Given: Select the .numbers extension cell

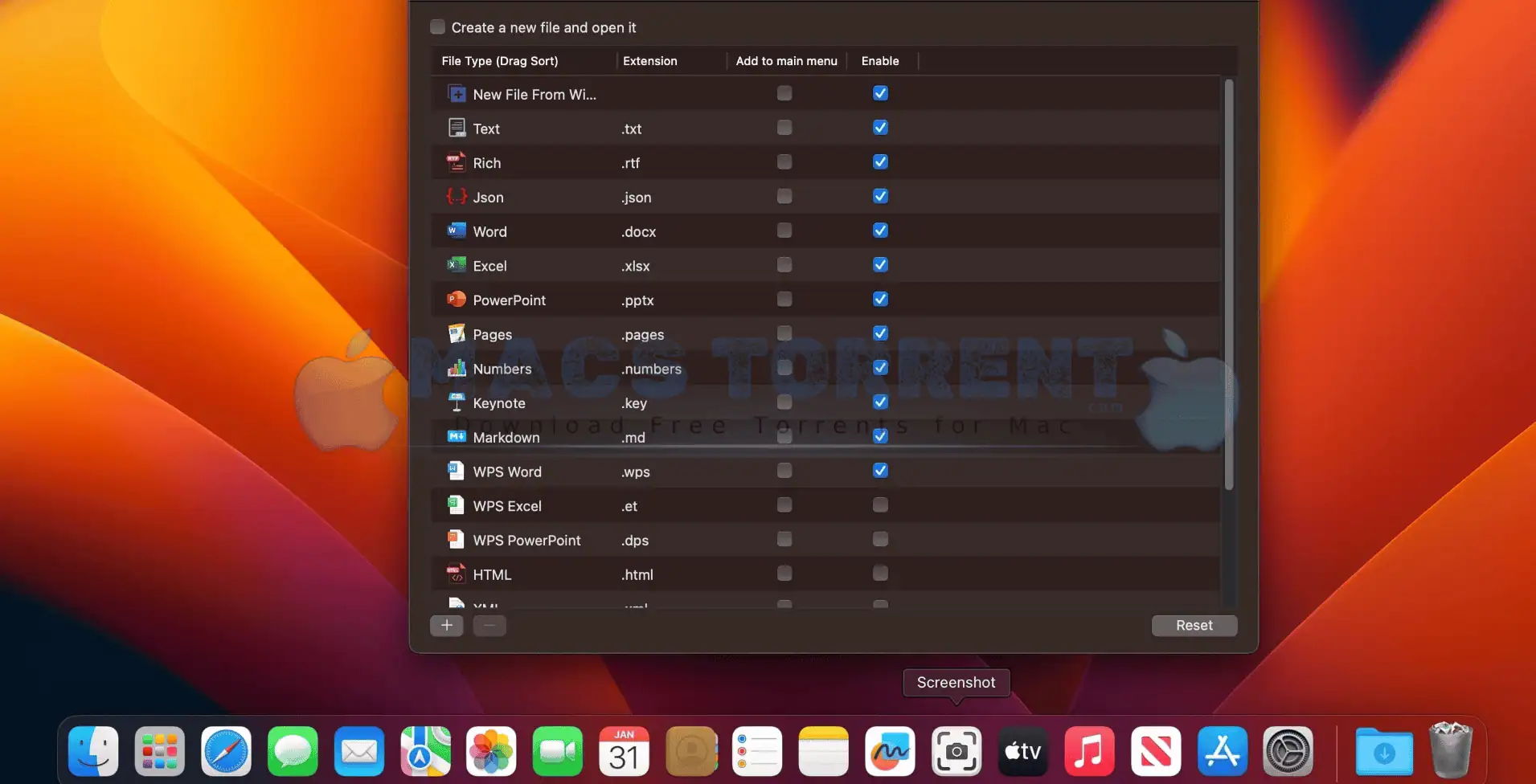Looking at the screenshot, I should click(651, 369).
